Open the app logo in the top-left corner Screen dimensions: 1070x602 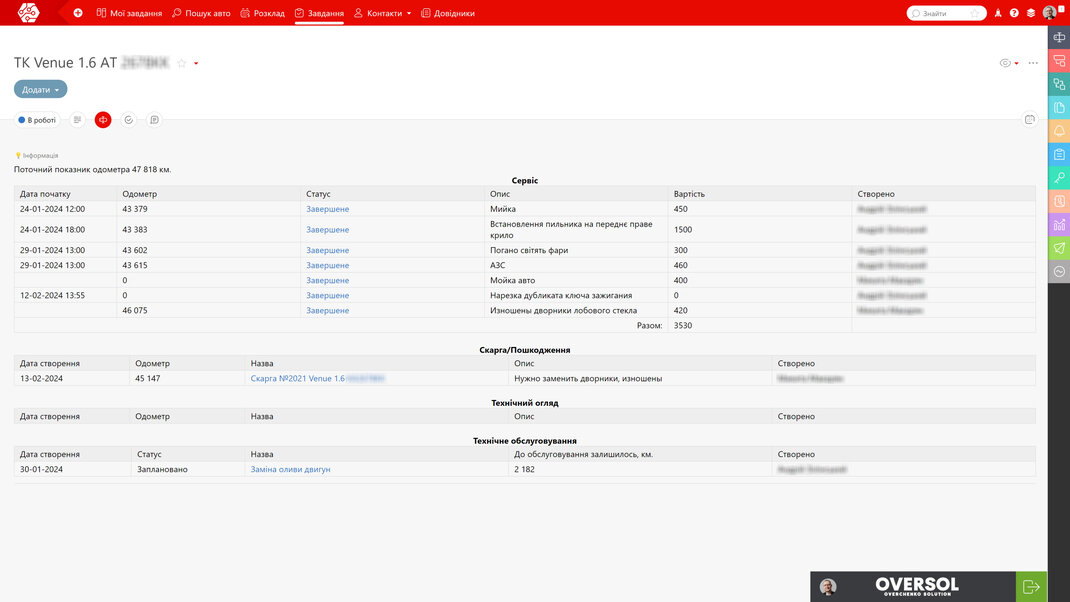pyautogui.click(x=28, y=13)
